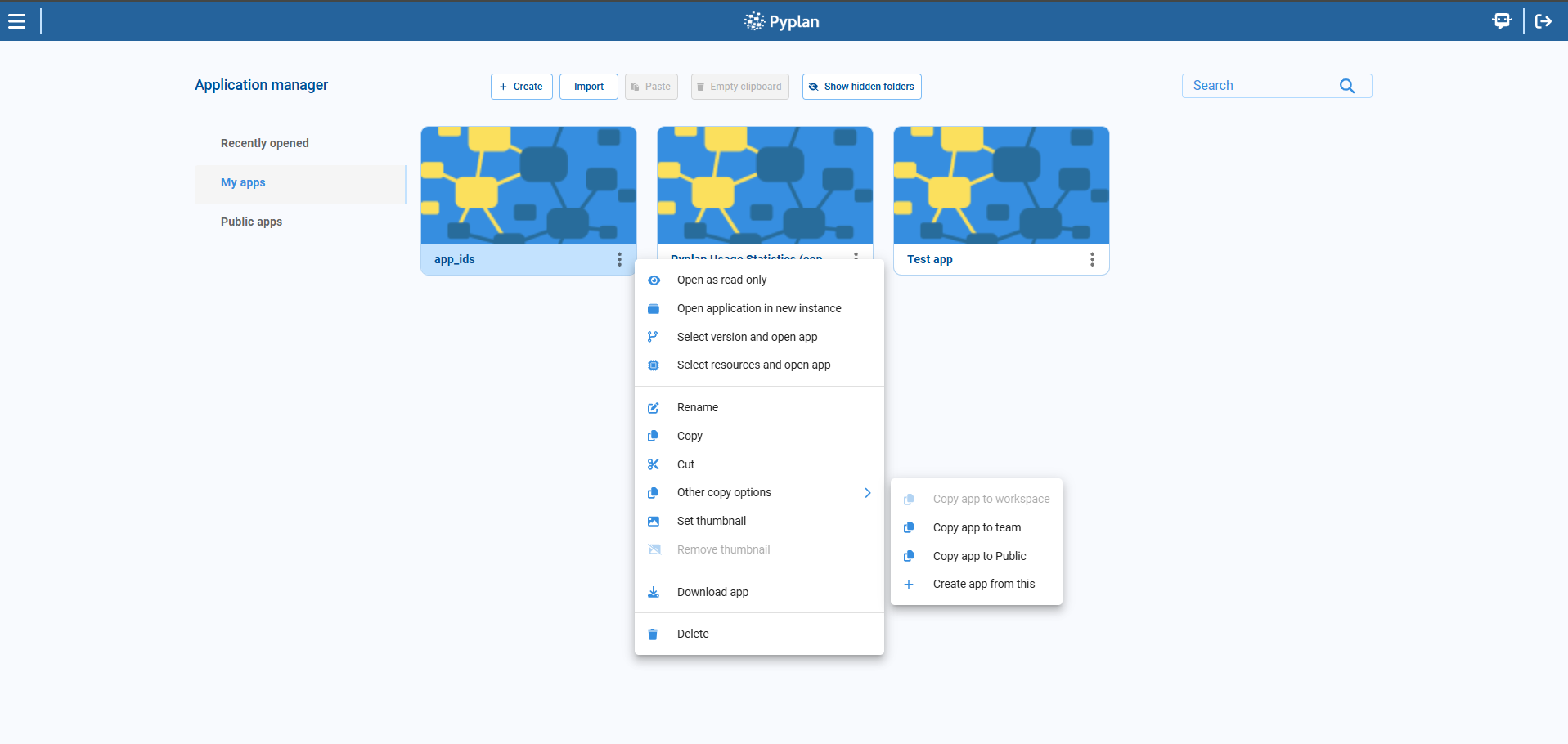
Task: Click the Set thumbnail image icon
Action: (653, 521)
